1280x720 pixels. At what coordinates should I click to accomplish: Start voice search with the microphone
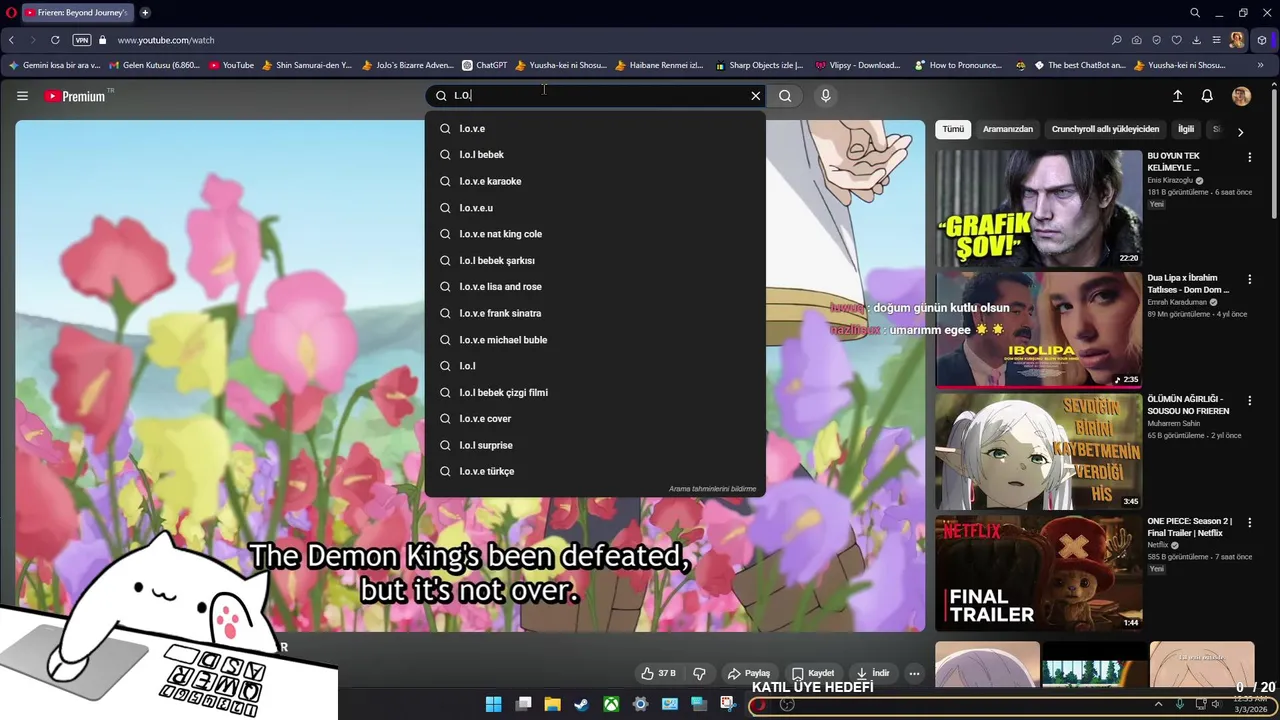click(x=825, y=96)
